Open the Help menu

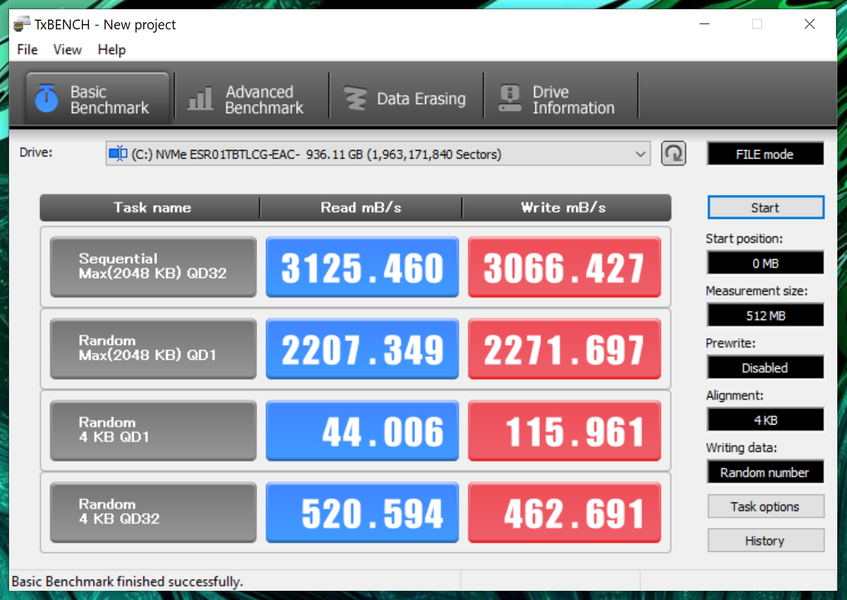coord(112,50)
